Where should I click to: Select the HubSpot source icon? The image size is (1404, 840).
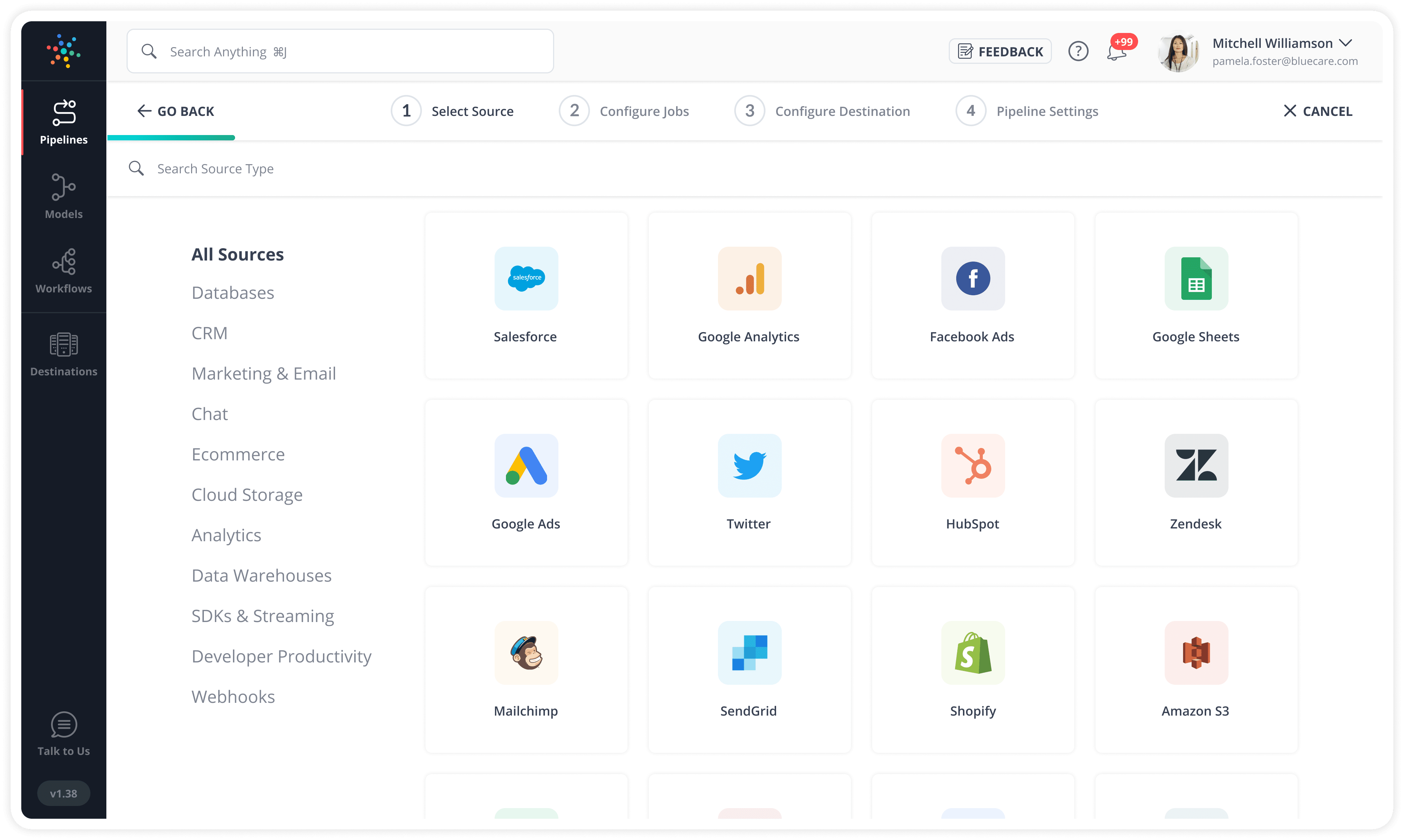[973, 465]
